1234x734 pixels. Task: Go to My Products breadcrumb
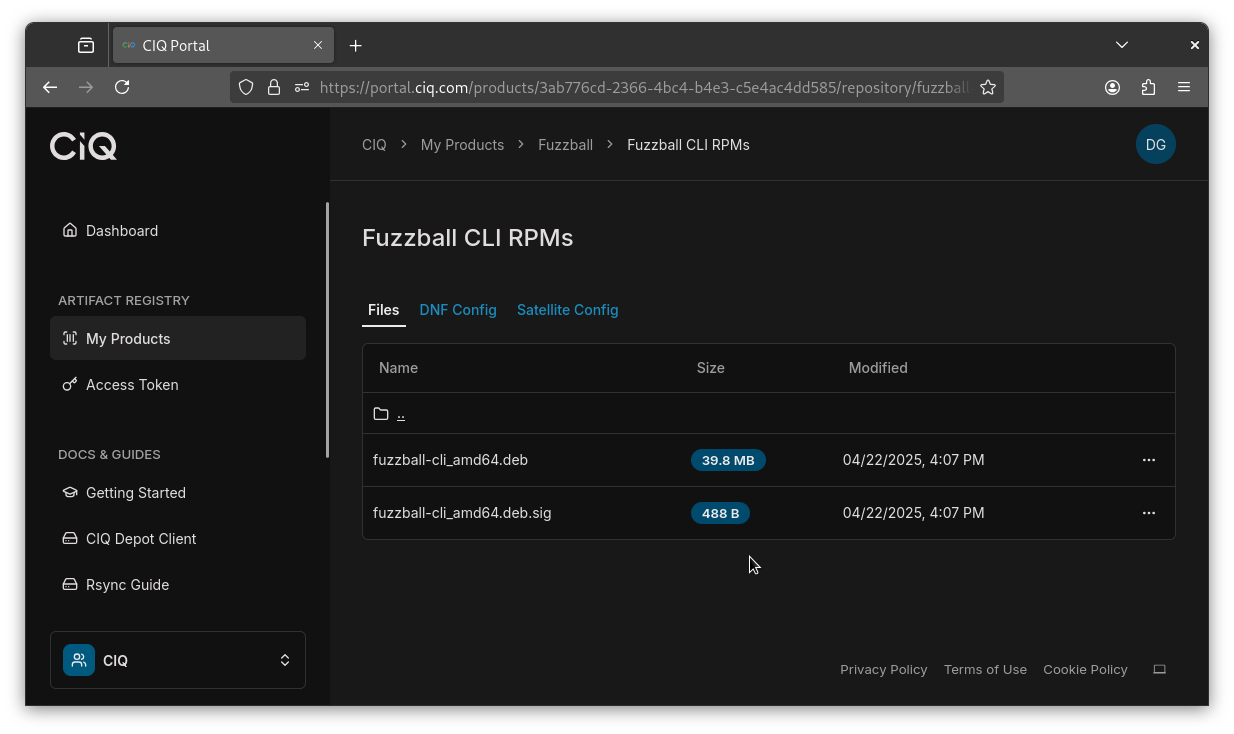462,145
